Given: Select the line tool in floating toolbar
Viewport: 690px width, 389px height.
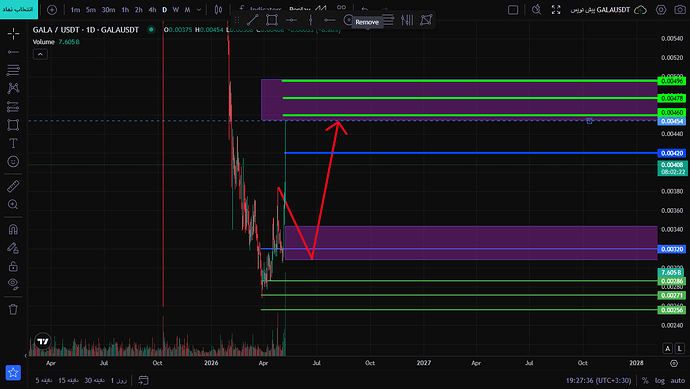Looking at the screenshot, I should [x=253, y=20].
